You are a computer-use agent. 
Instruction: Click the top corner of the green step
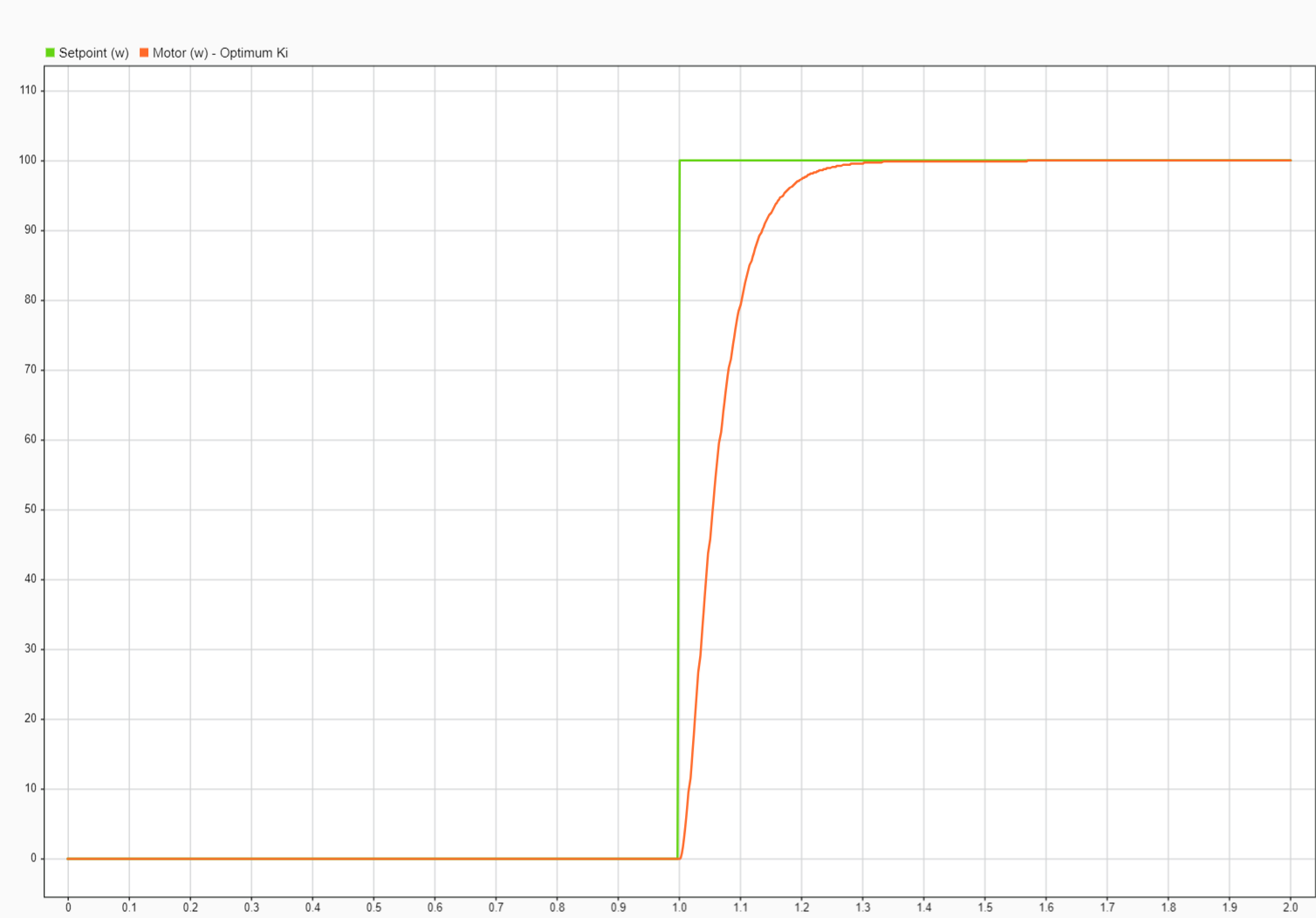680,161
